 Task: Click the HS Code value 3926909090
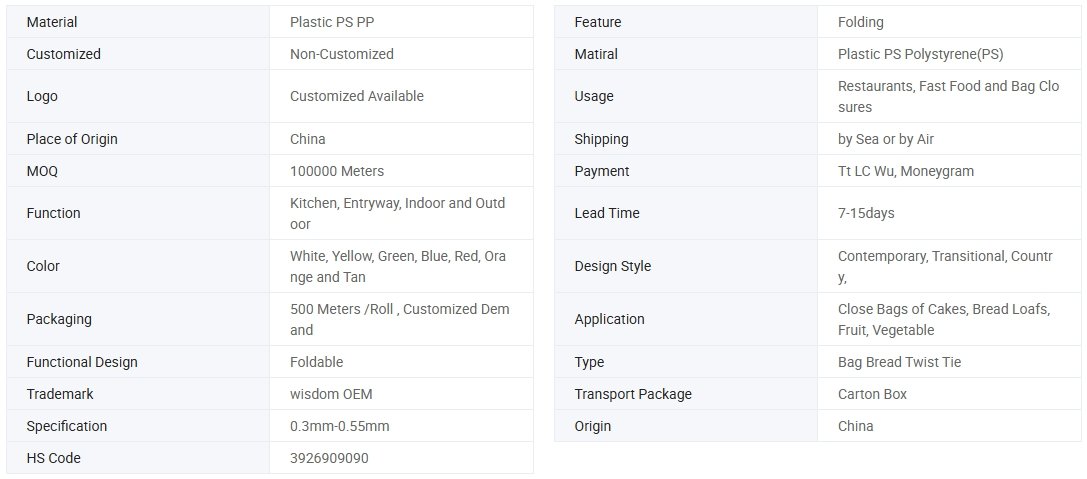coord(329,458)
